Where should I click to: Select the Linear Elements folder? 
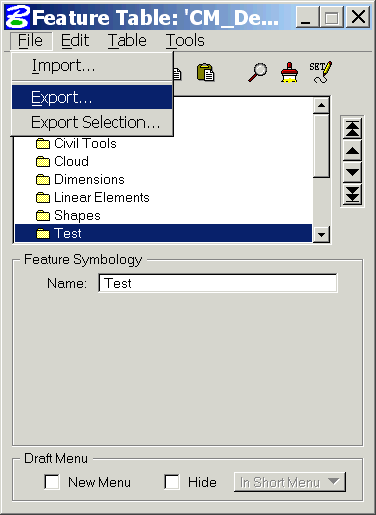pos(93,197)
